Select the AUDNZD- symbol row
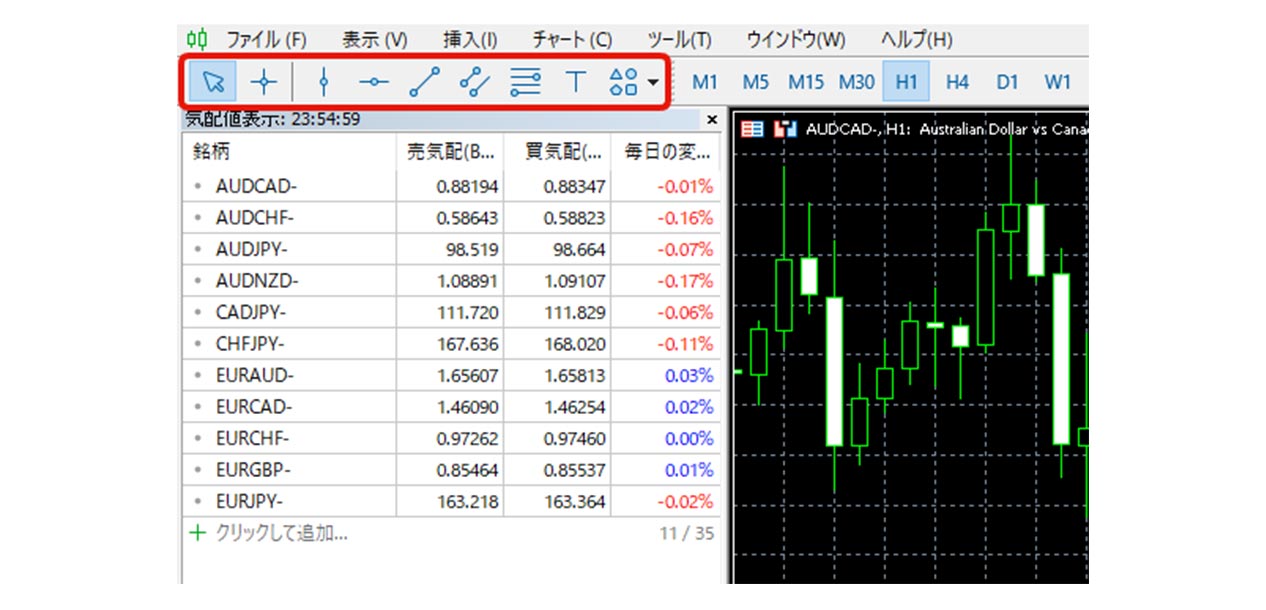Image resolution: width=1266 pixels, height=610 pixels. pyautogui.click(x=451, y=281)
